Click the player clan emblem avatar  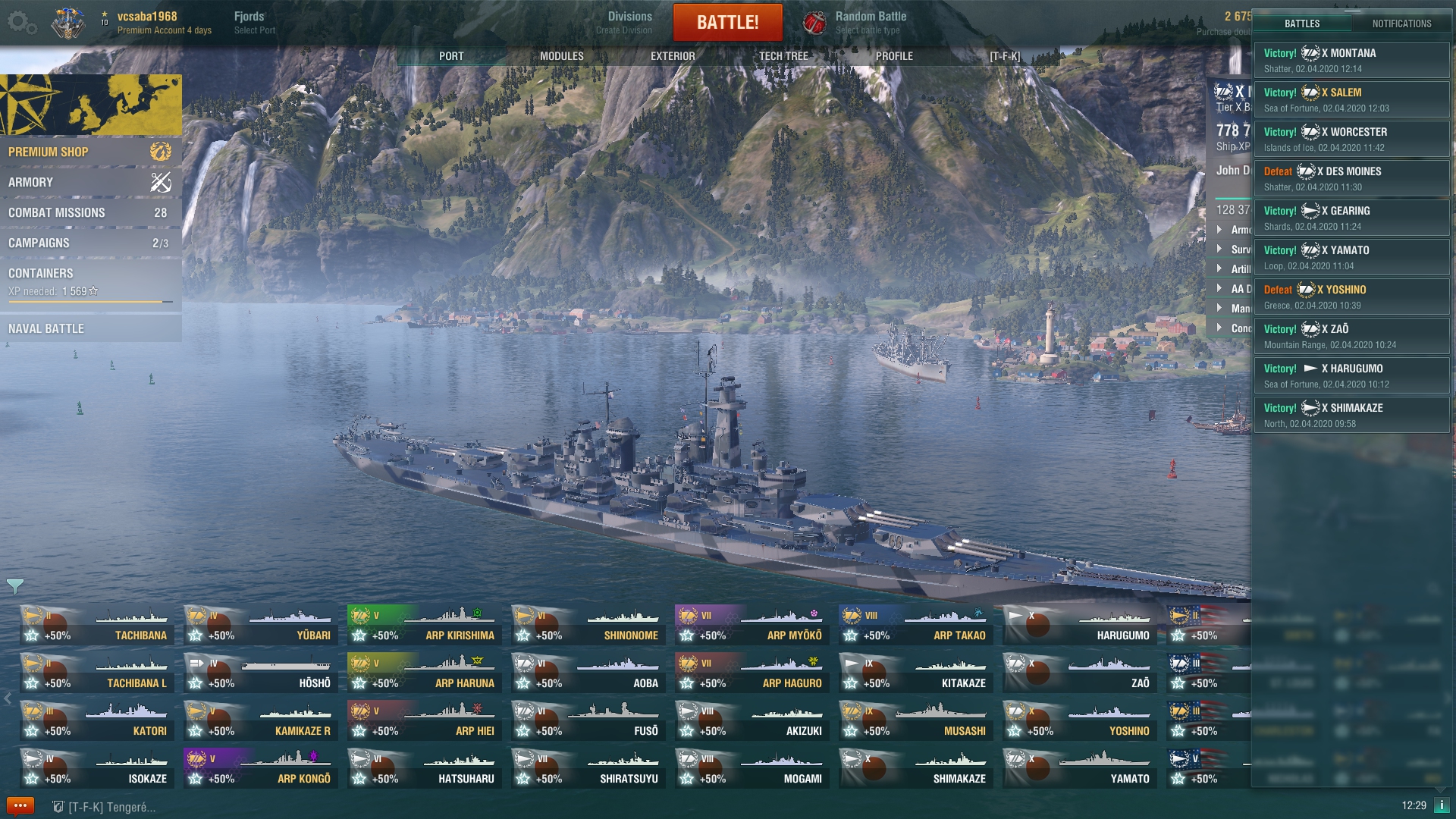[68, 23]
